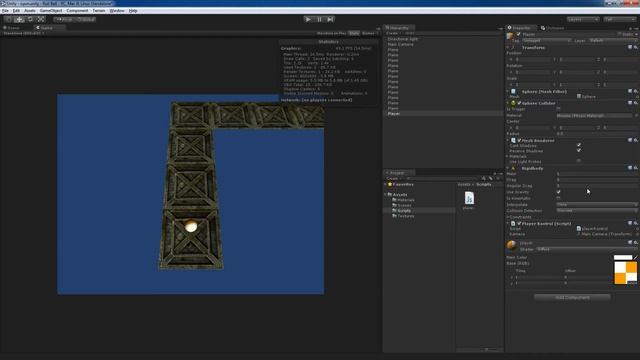The height and width of the screenshot is (360, 640).
Task: Click the Favorites star entry
Action: tap(400, 184)
